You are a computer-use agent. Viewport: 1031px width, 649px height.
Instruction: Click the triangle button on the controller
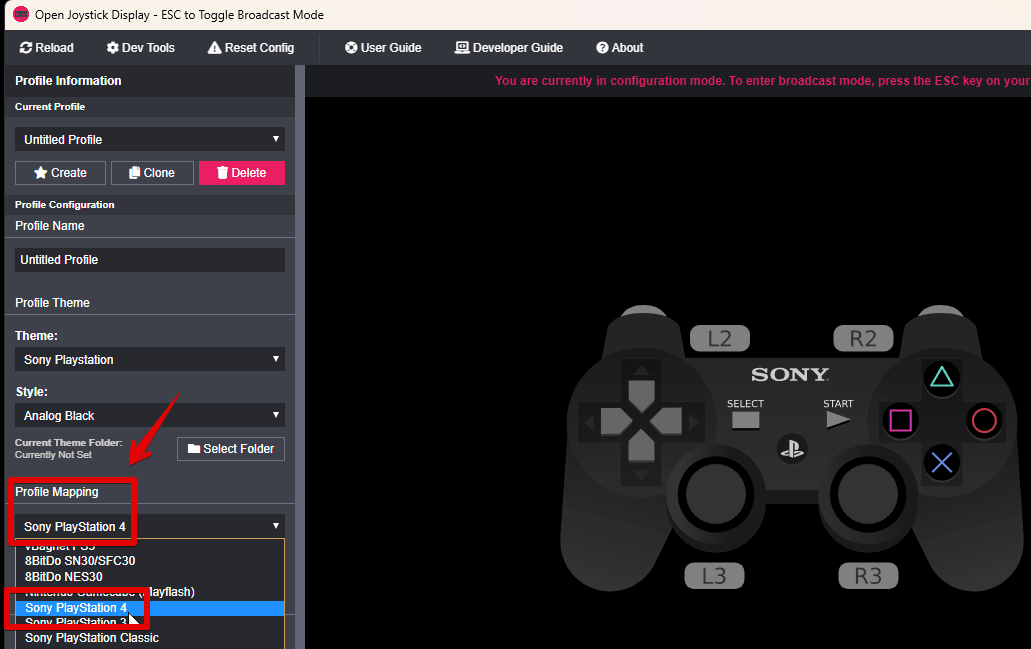[942, 377]
